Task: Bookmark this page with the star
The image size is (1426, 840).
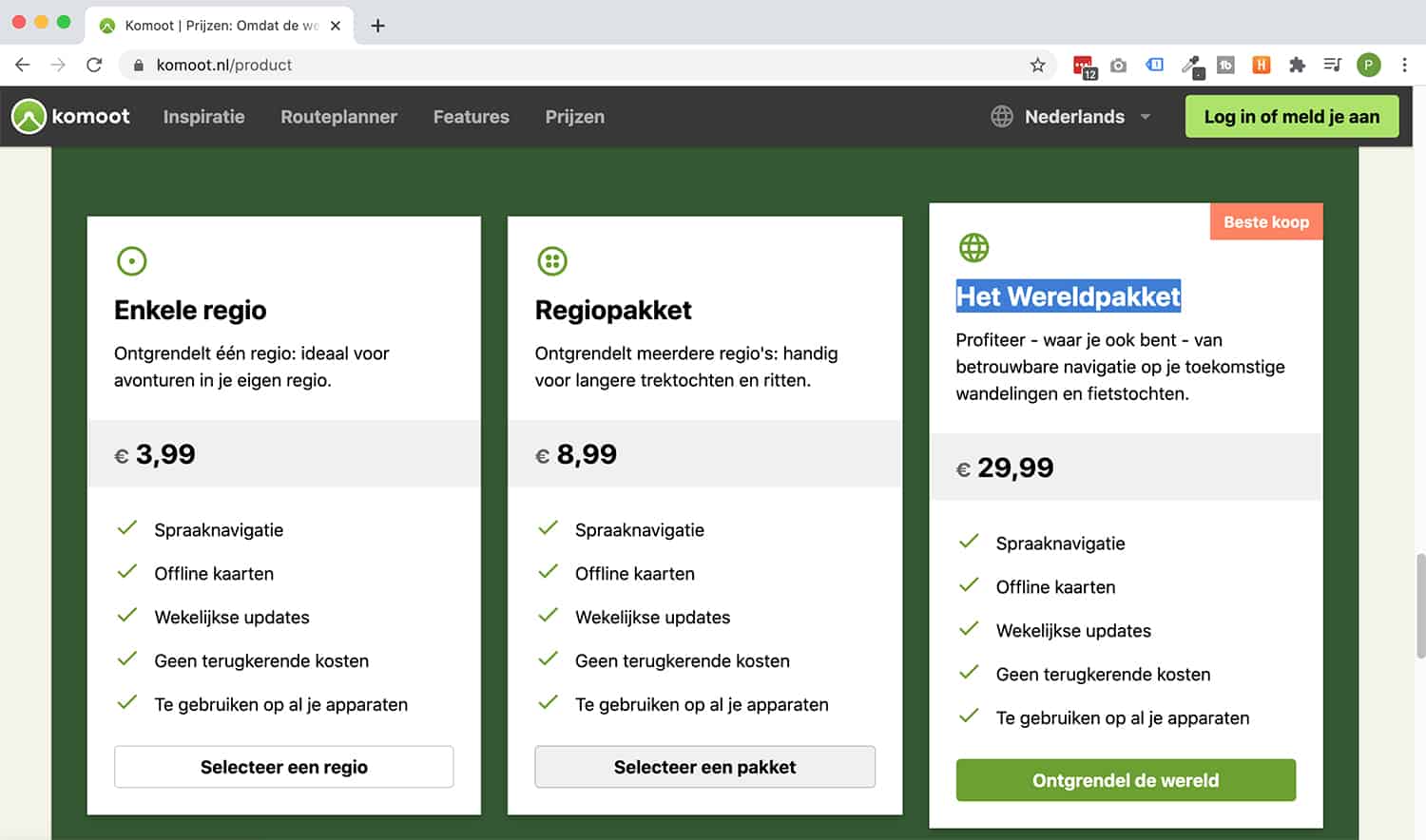Action: click(x=1037, y=65)
